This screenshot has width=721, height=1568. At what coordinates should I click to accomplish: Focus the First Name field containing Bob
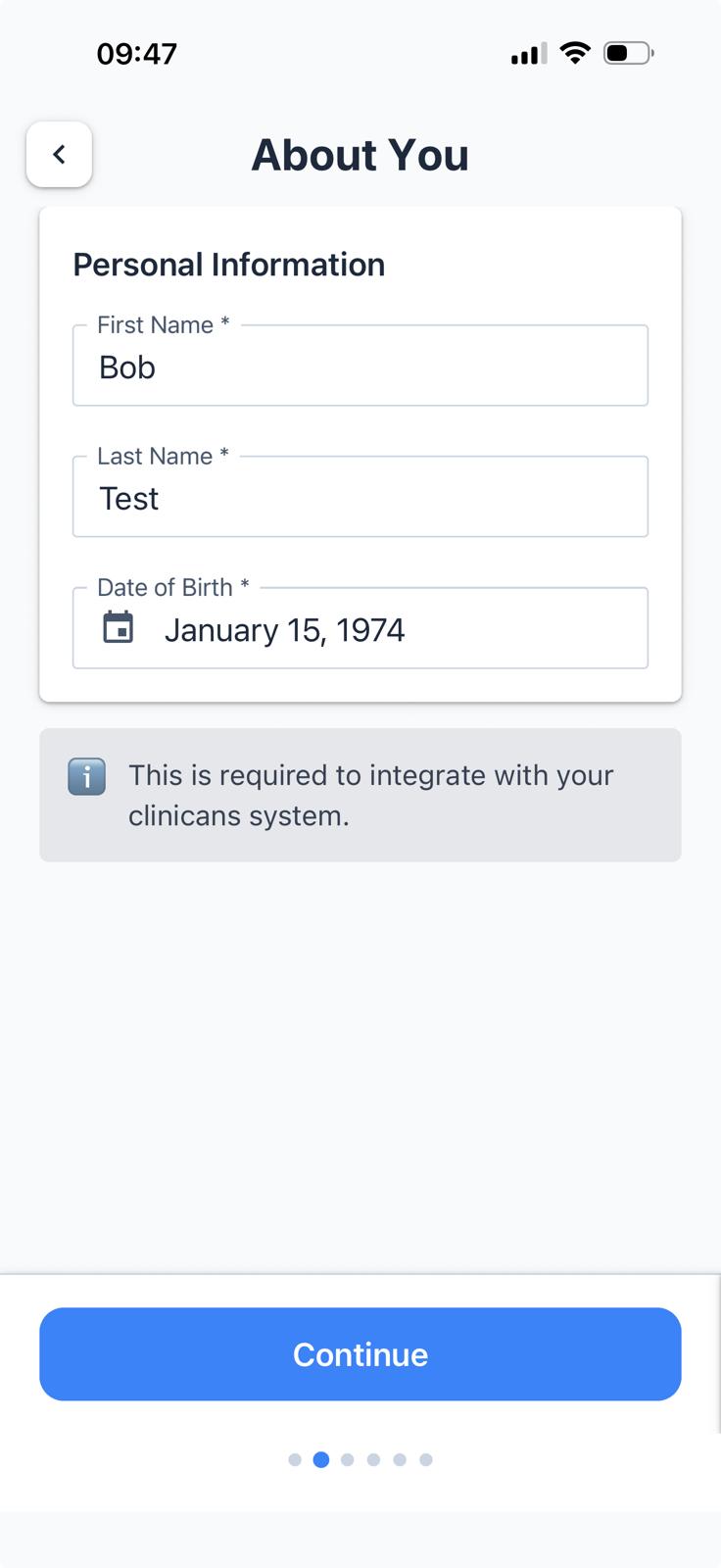(360, 367)
